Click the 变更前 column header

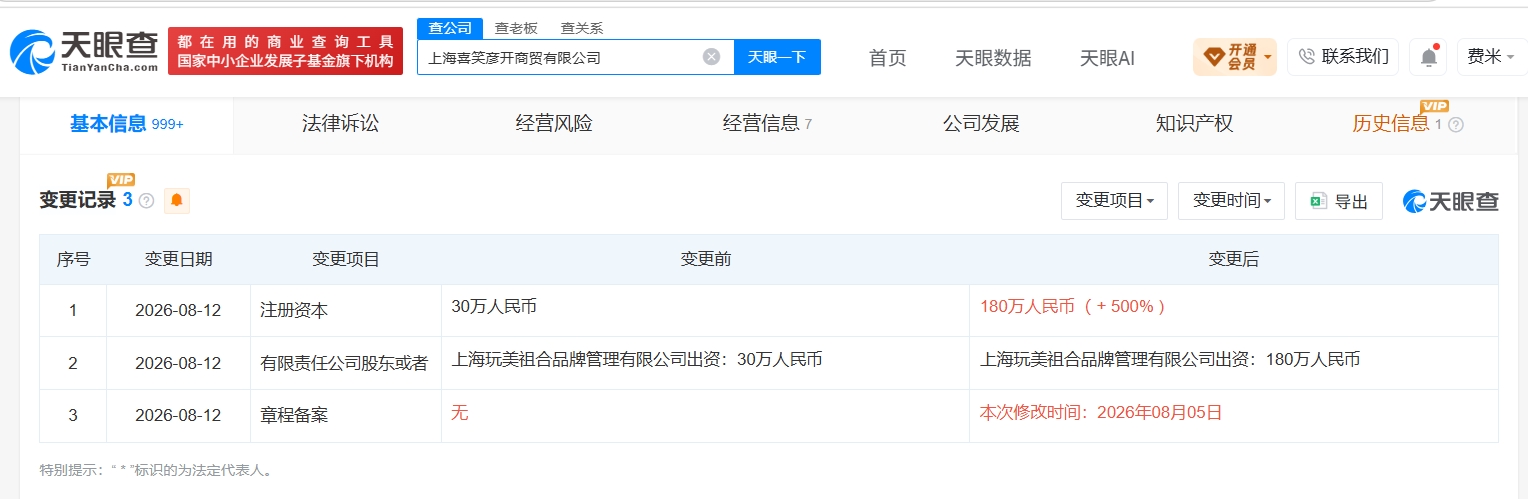pyautogui.click(x=705, y=260)
